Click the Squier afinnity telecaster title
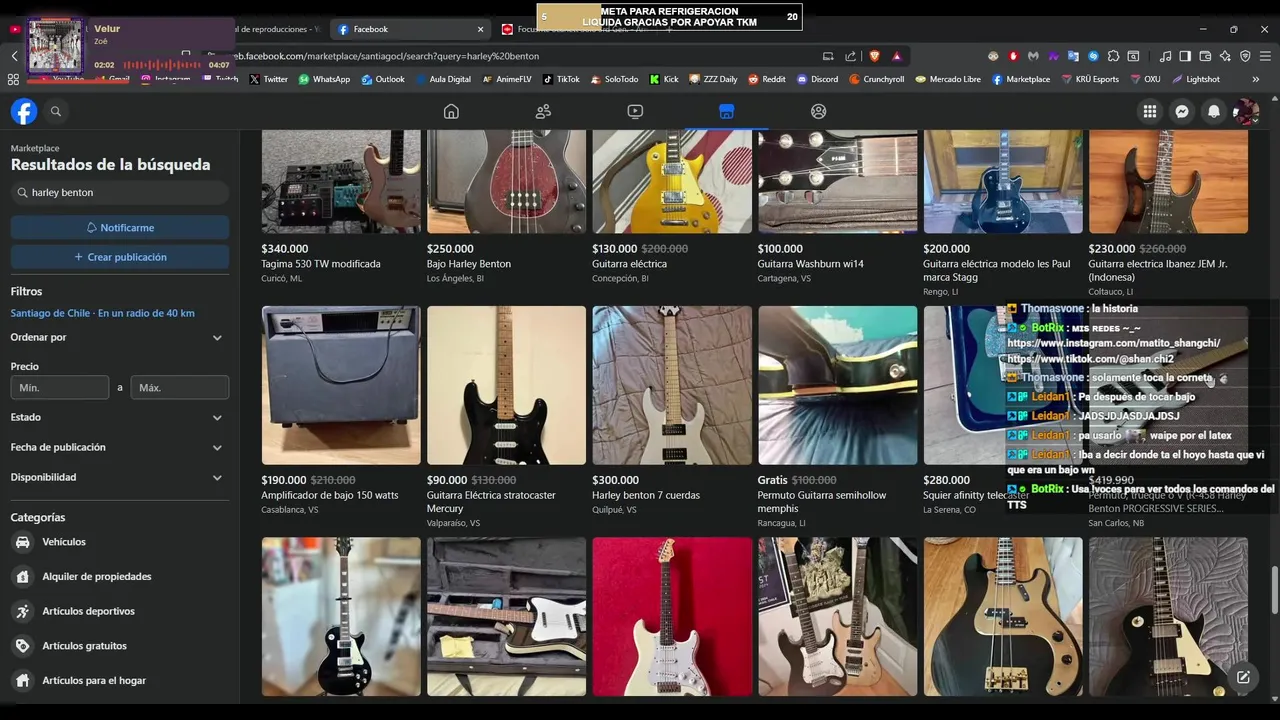 pos(976,495)
